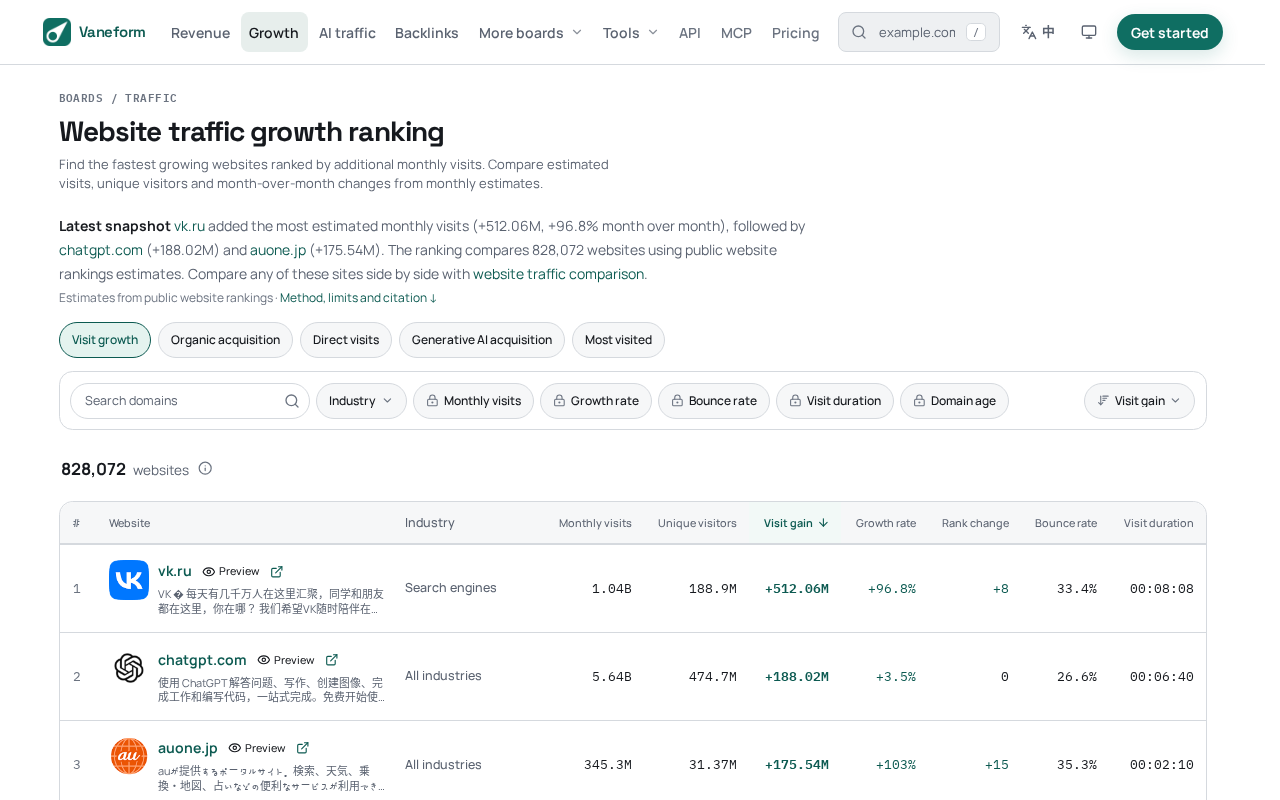The height and width of the screenshot is (800, 1280).
Task: Open the website traffic comparison link
Action: coord(558,274)
